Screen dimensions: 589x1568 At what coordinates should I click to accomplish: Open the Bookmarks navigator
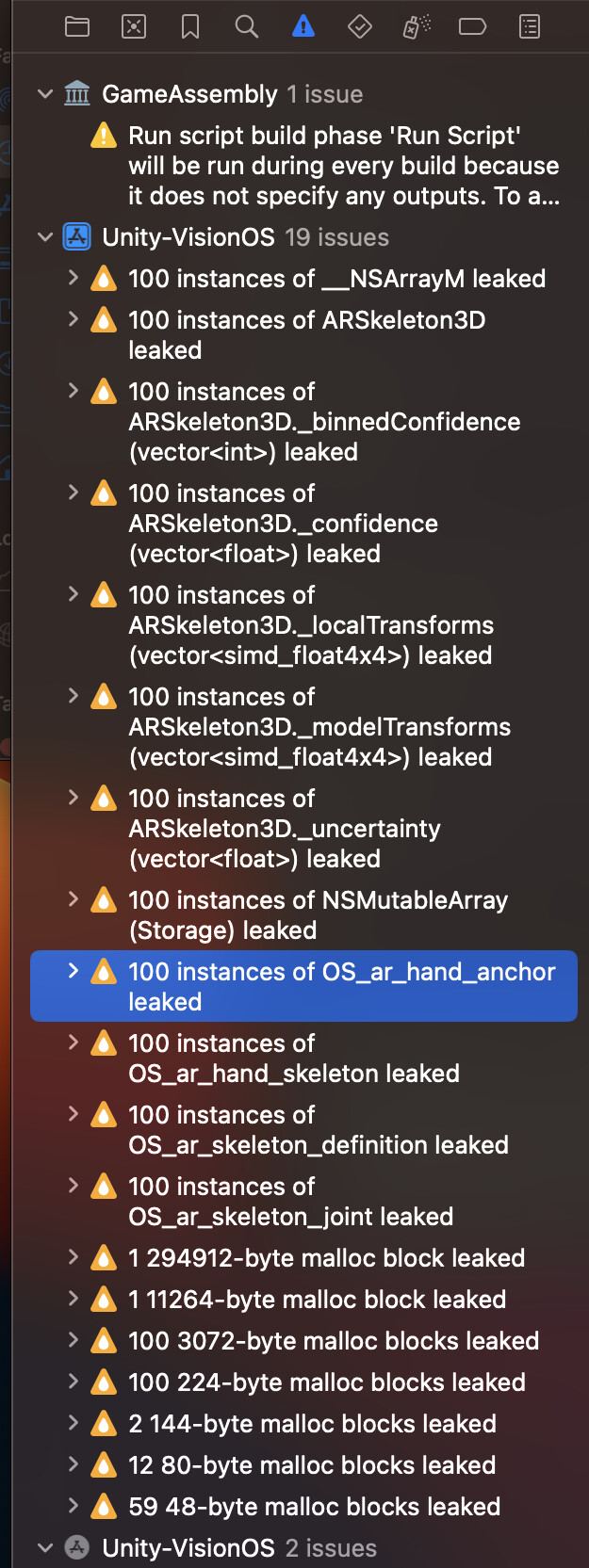[189, 26]
